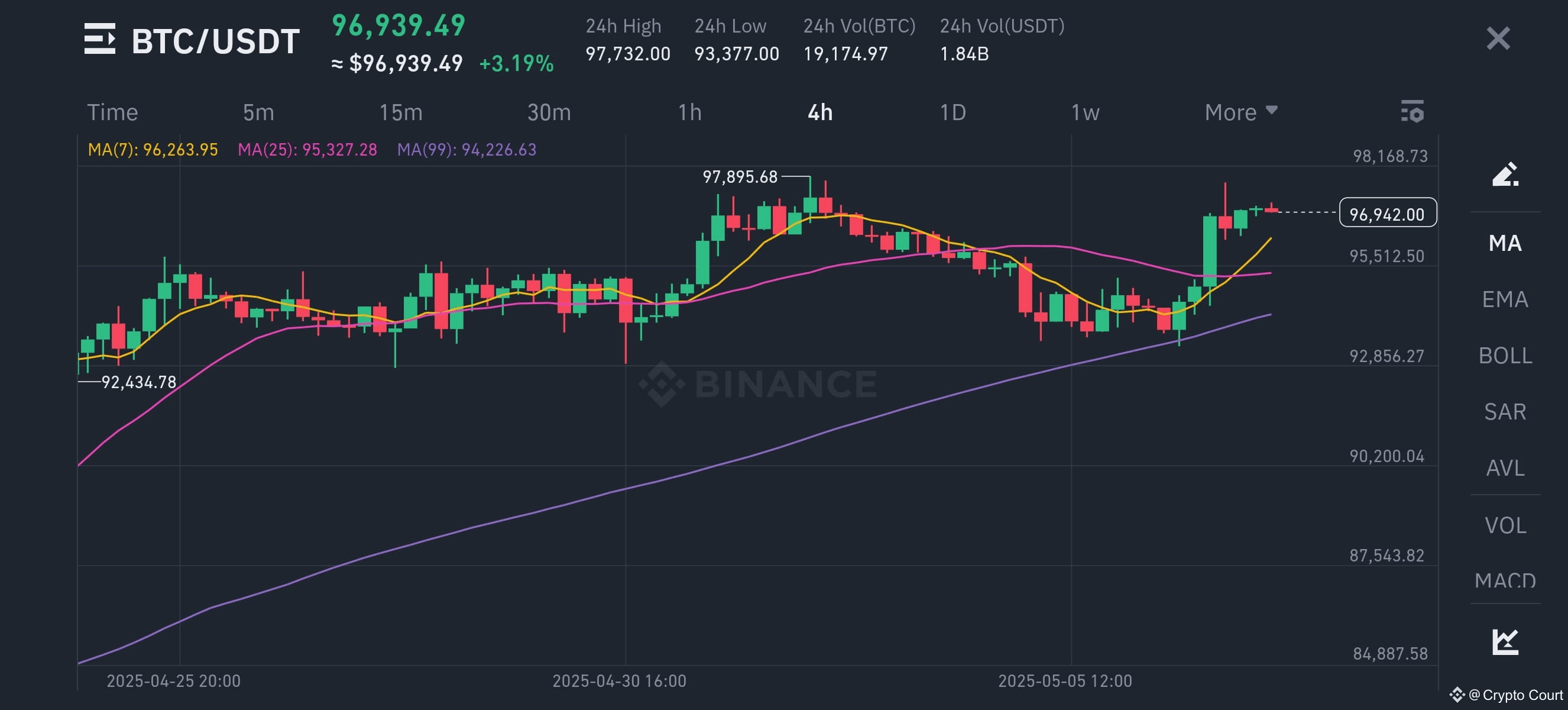Screen dimensions: 1568x710
Task: Toggle the MA indicator
Action: [x=1505, y=244]
